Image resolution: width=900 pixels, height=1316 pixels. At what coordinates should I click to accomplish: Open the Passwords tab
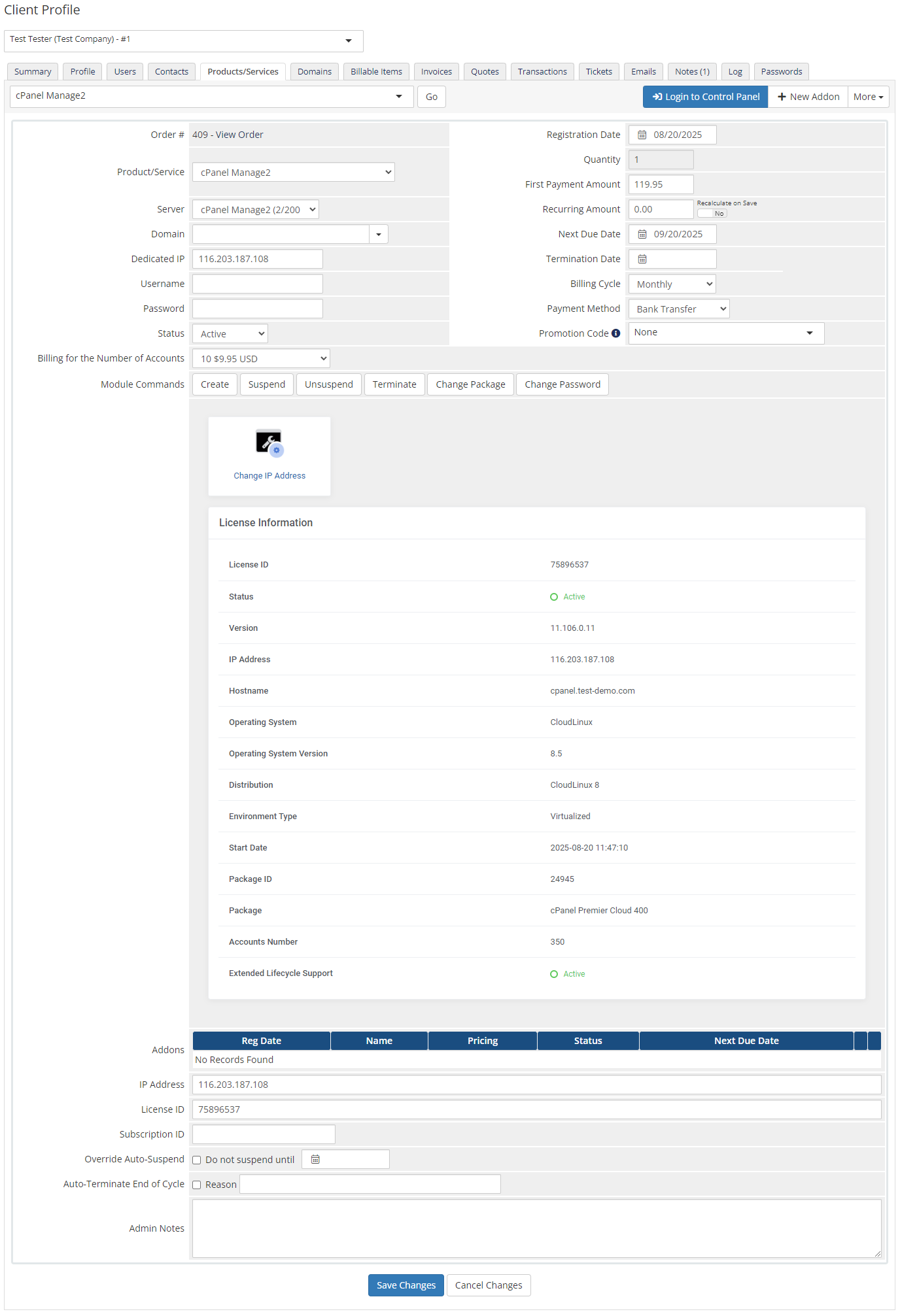(x=782, y=71)
